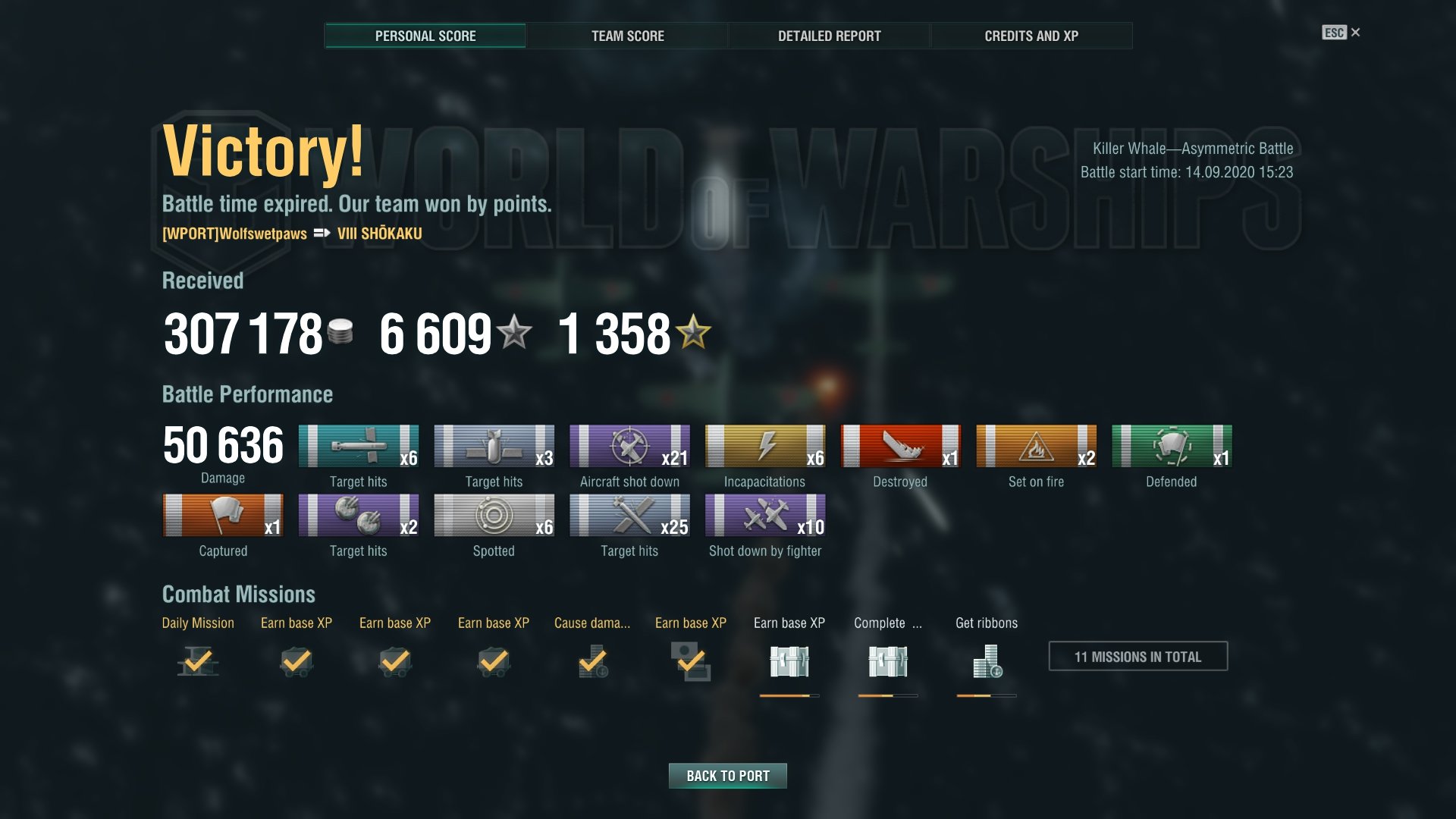The height and width of the screenshot is (819, 1456).
Task: Select the Personal Score tab
Action: (x=425, y=36)
